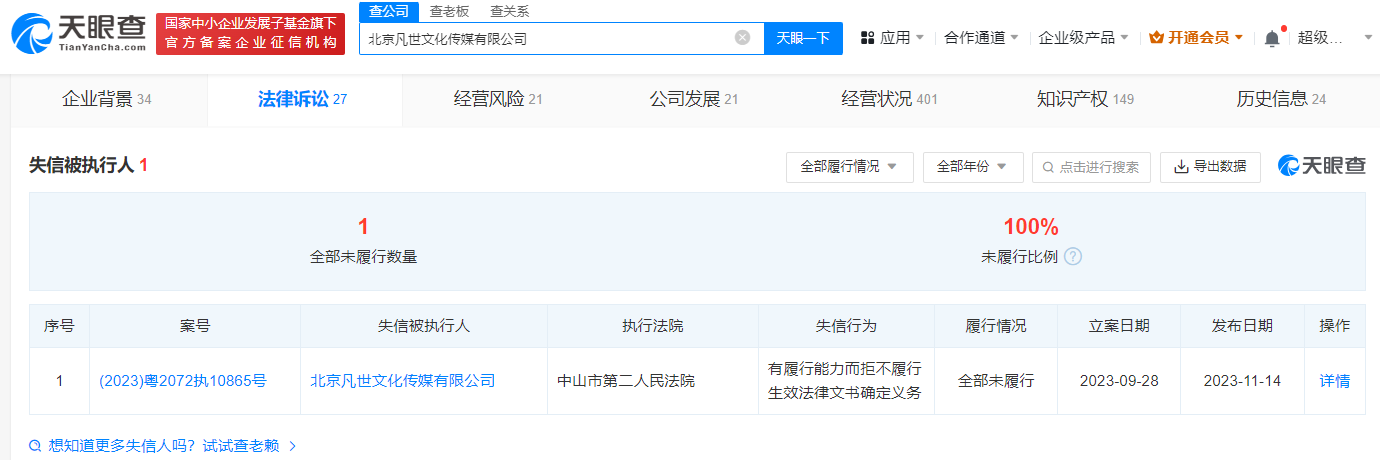Click the 履行情况 column header
Image resolution: width=1380 pixels, height=460 pixels.
[996, 326]
